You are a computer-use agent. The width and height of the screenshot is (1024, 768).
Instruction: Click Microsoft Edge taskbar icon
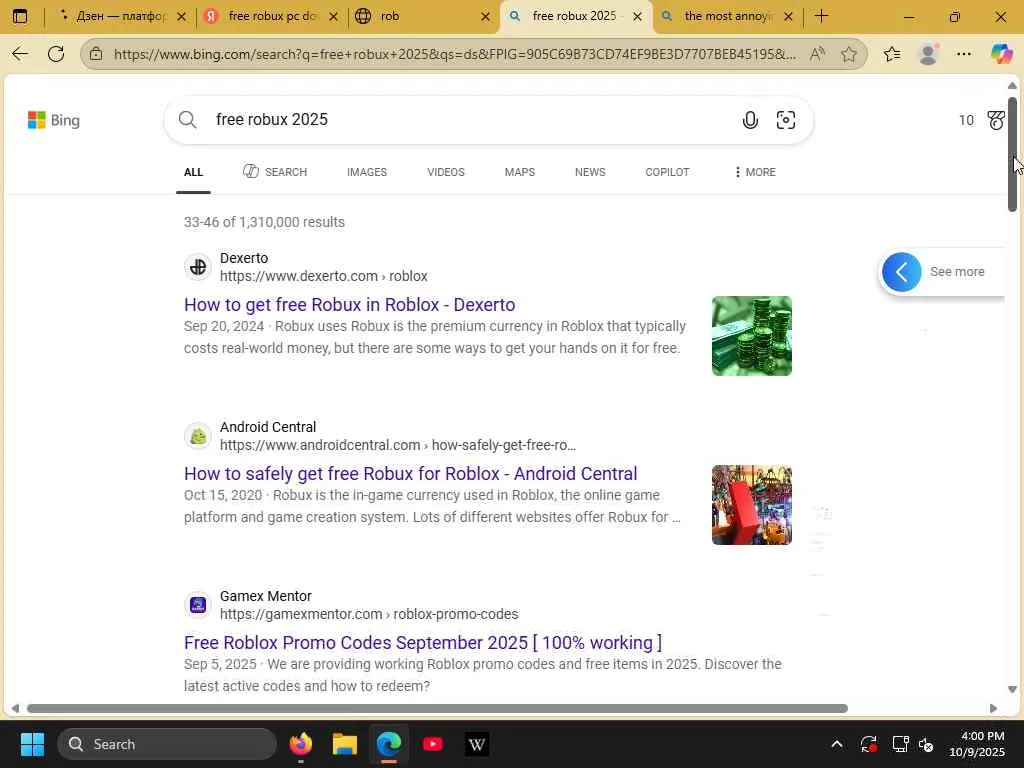coord(389,744)
